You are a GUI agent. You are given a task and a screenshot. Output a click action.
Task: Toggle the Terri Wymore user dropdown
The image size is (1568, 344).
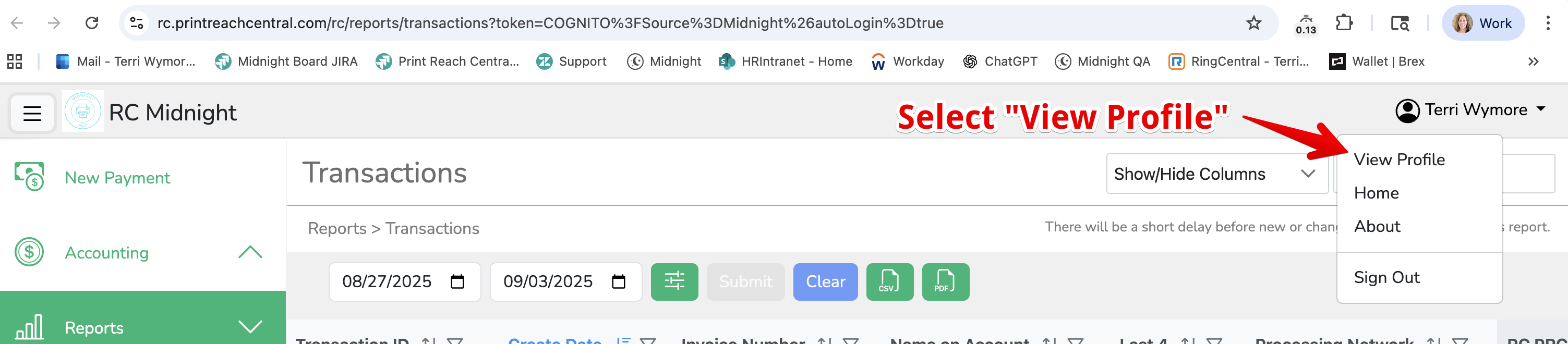(1469, 110)
